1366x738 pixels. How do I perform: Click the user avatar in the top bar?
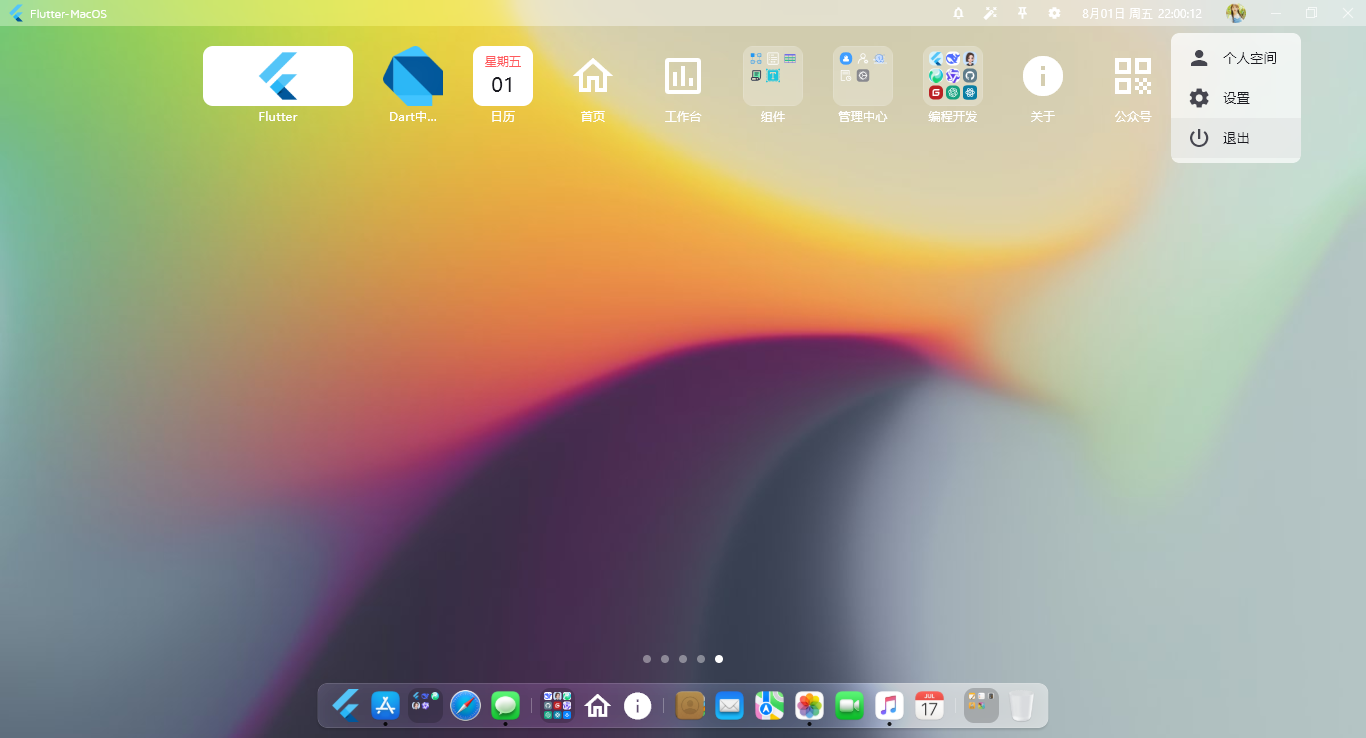[x=1236, y=13]
